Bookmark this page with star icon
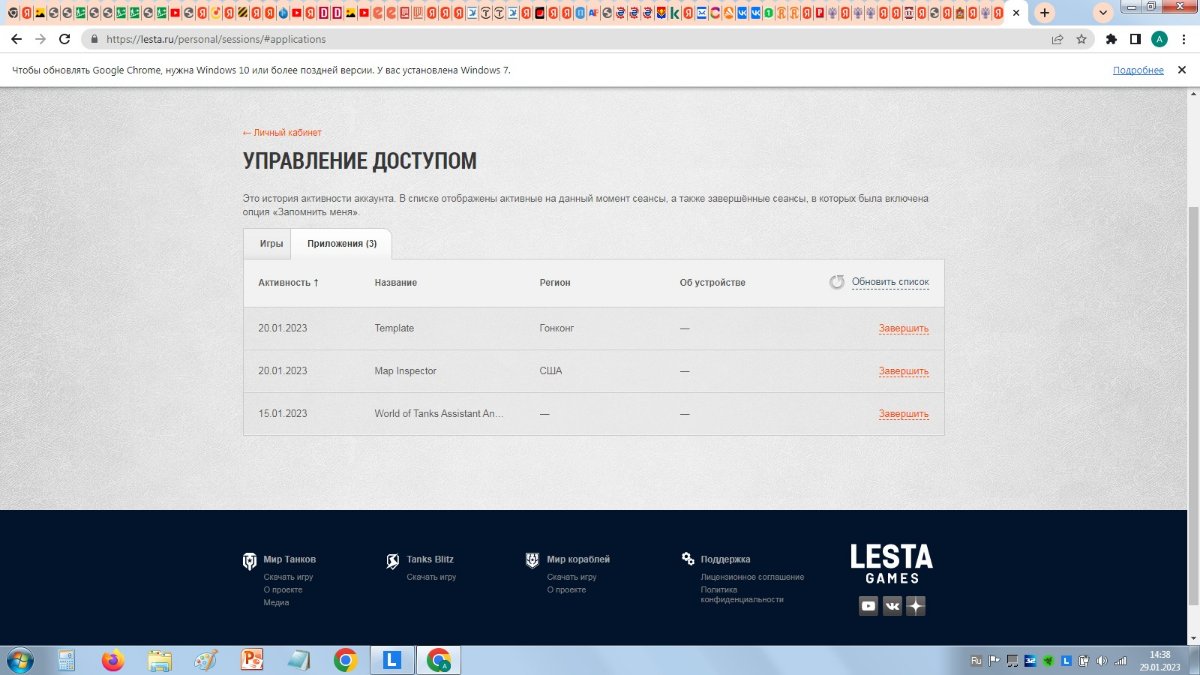1200x675 pixels. click(1081, 39)
